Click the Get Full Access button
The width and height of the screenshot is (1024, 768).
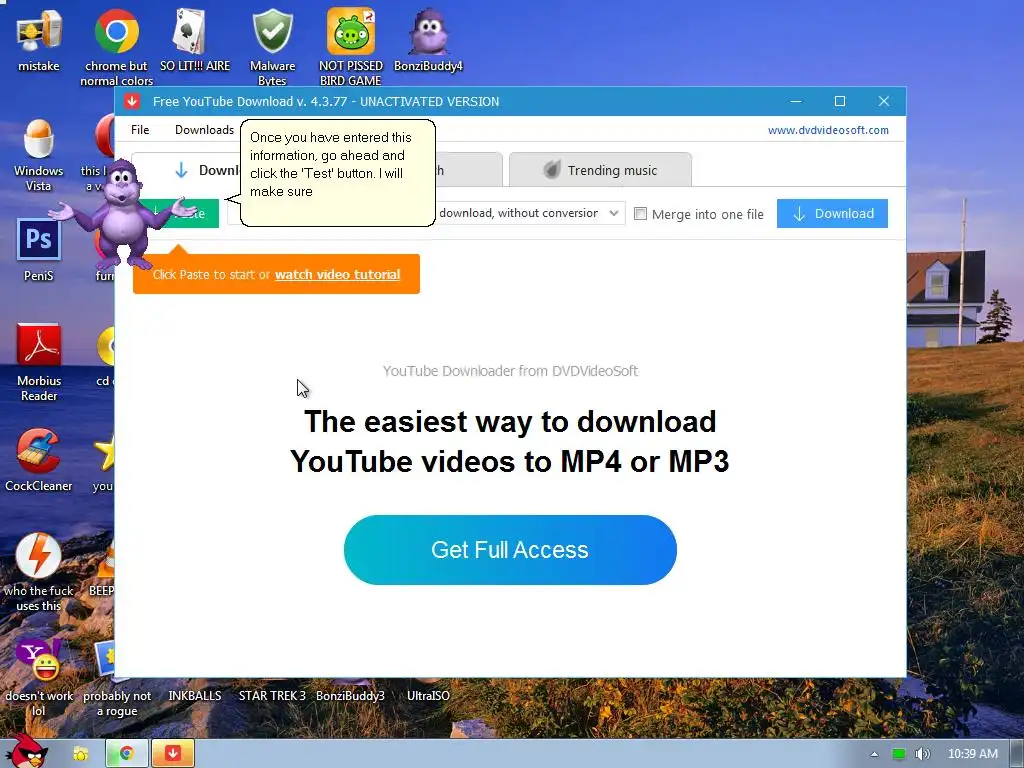[510, 550]
